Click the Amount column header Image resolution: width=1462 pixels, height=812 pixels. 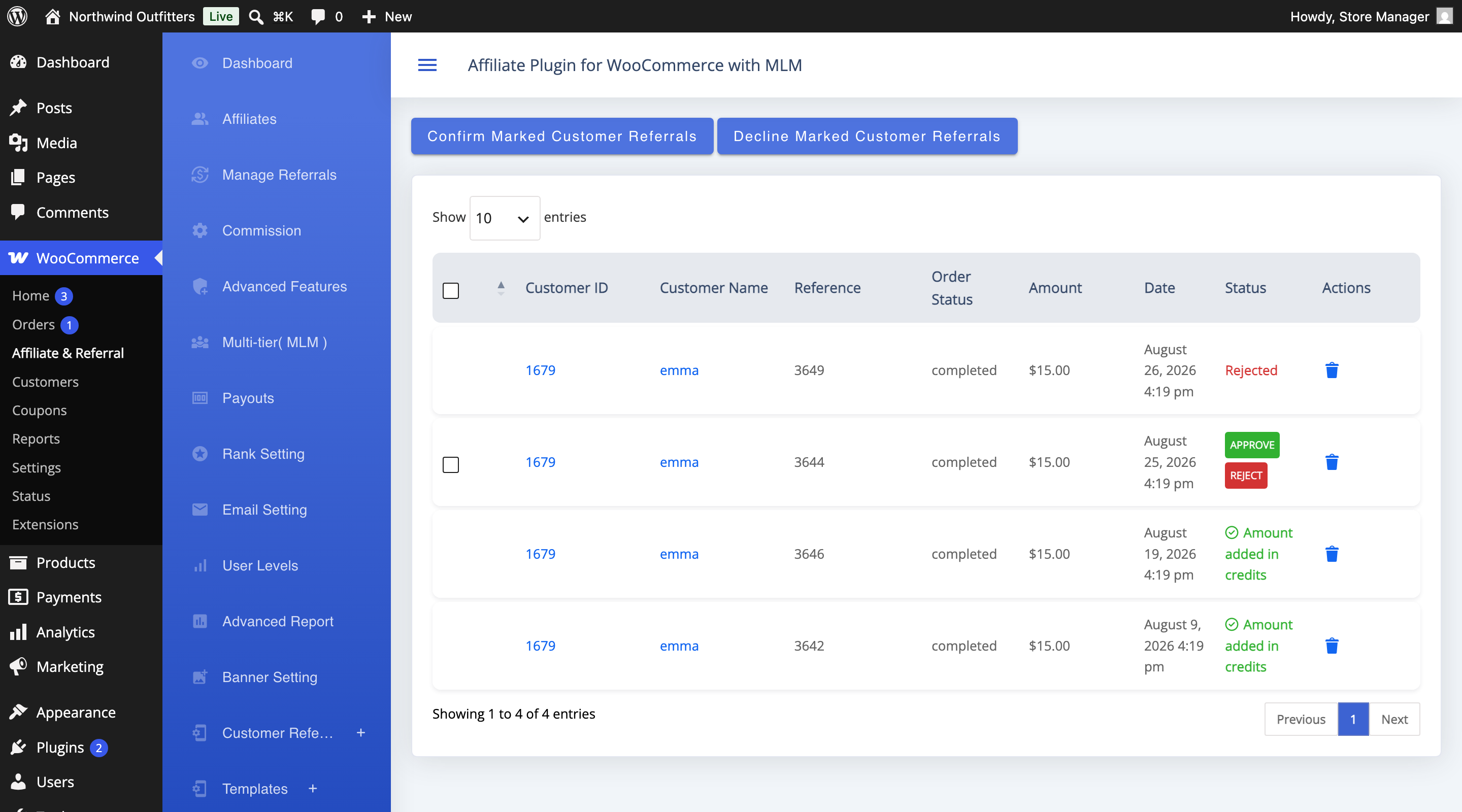point(1055,288)
